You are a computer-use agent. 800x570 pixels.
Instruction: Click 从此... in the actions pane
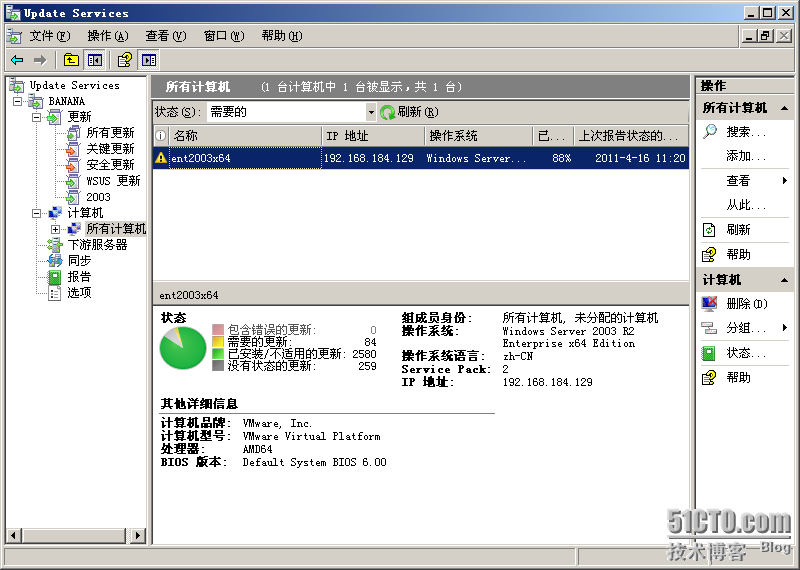tap(746, 205)
